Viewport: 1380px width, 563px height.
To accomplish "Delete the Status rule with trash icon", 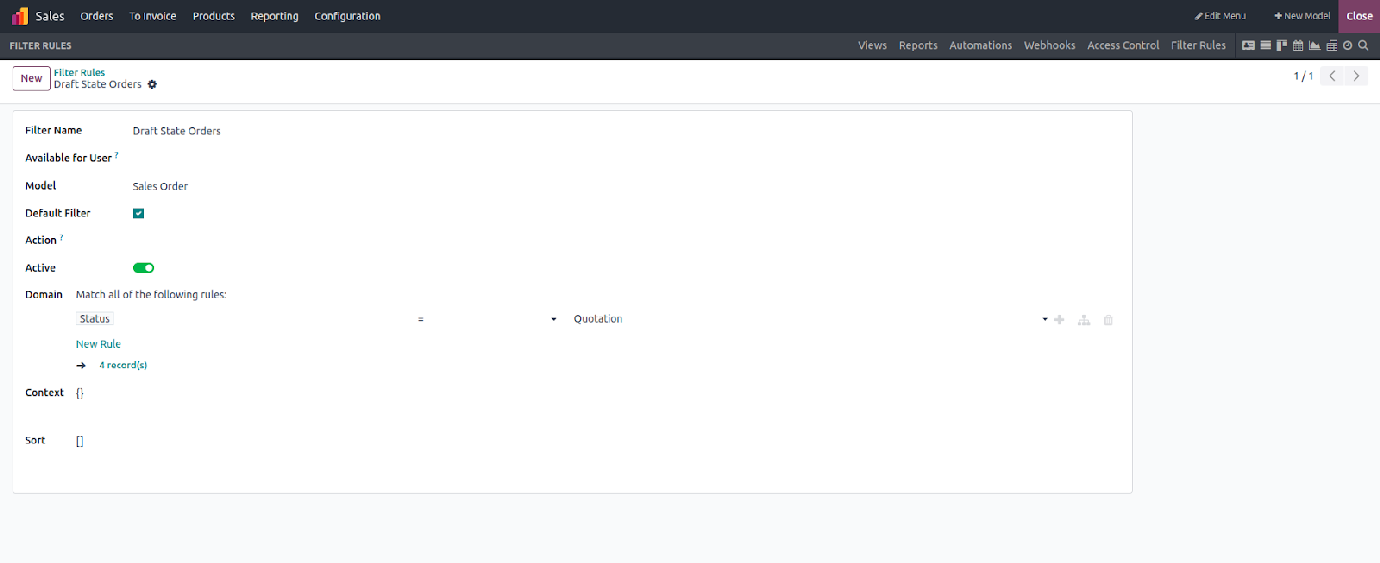I will (x=1108, y=320).
